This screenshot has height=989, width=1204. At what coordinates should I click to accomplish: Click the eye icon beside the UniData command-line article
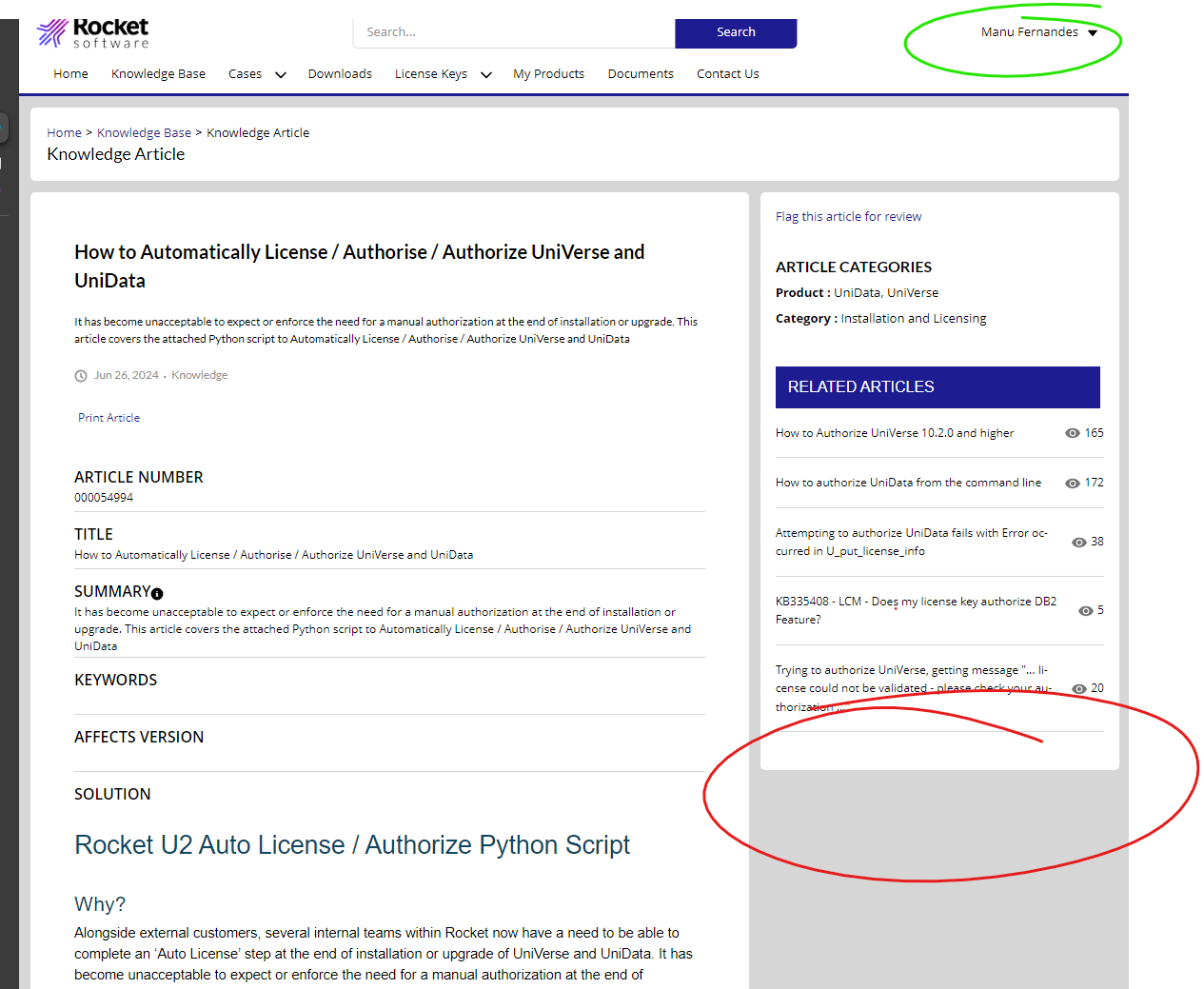pyautogui.click(x=1072, y=483)
